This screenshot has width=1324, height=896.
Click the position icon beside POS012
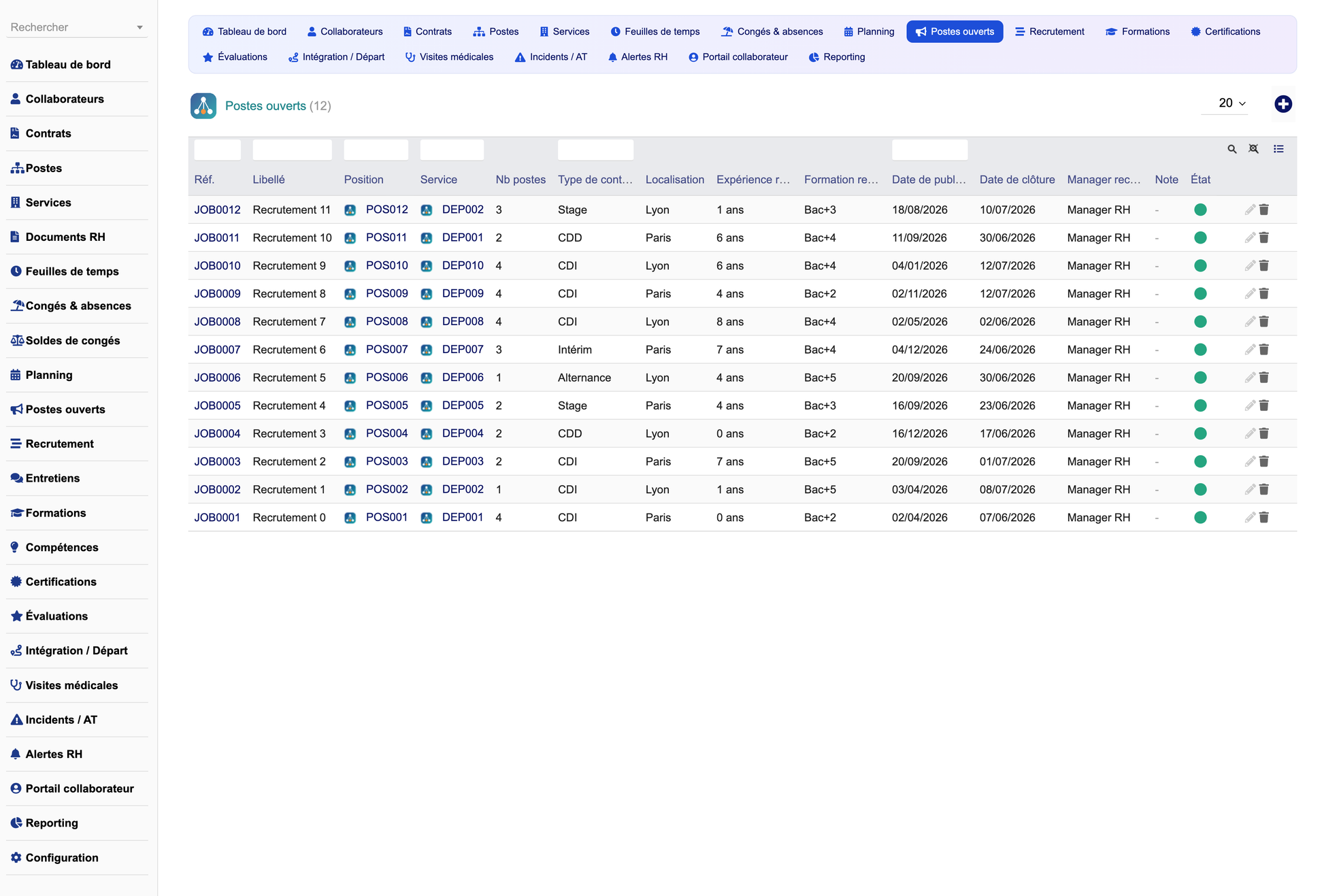(350, 210)
